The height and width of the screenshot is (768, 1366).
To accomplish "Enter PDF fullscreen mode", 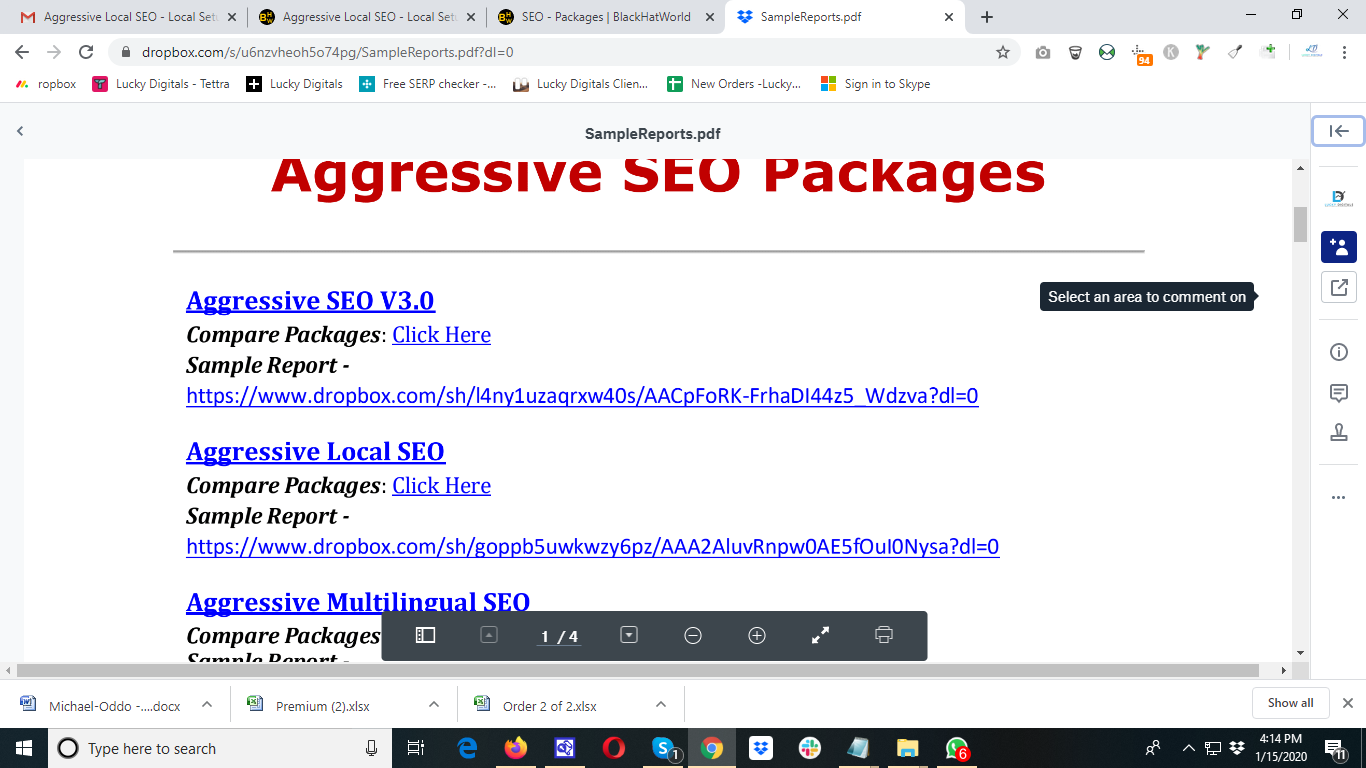I will coord(820,635).
